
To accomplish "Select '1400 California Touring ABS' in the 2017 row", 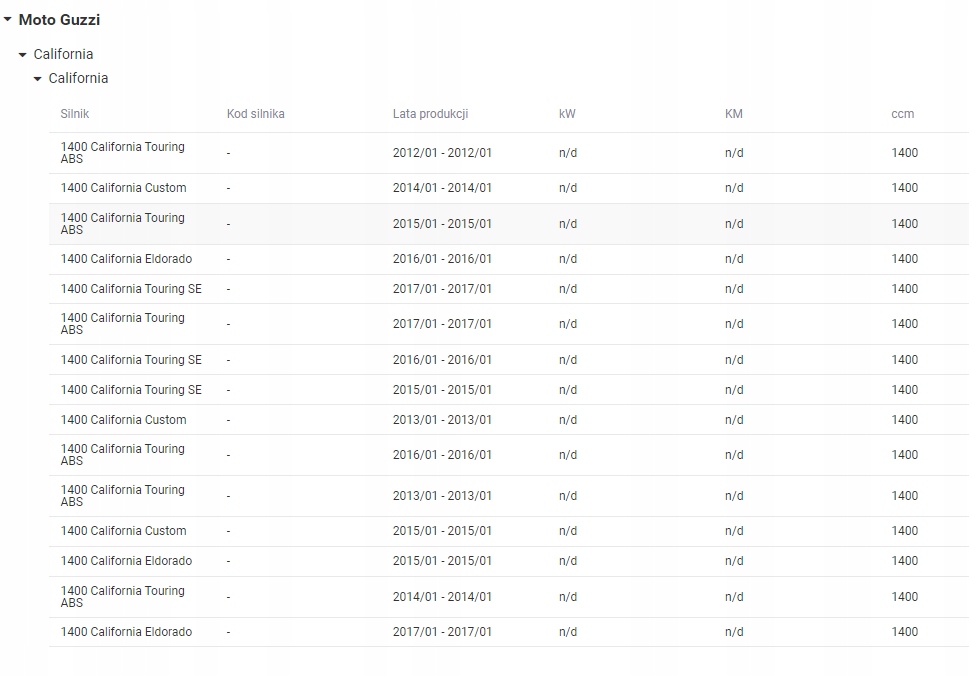I will point(122,324).
